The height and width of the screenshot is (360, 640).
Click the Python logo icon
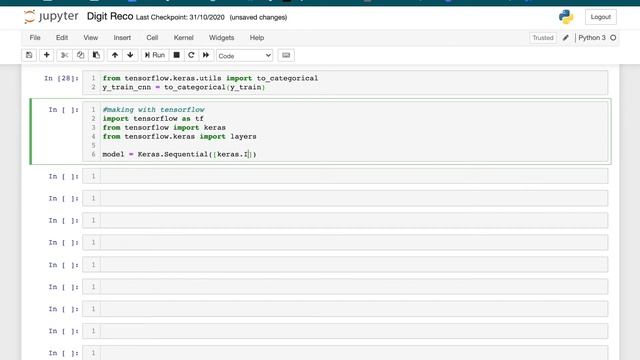(x=566, y=17)
